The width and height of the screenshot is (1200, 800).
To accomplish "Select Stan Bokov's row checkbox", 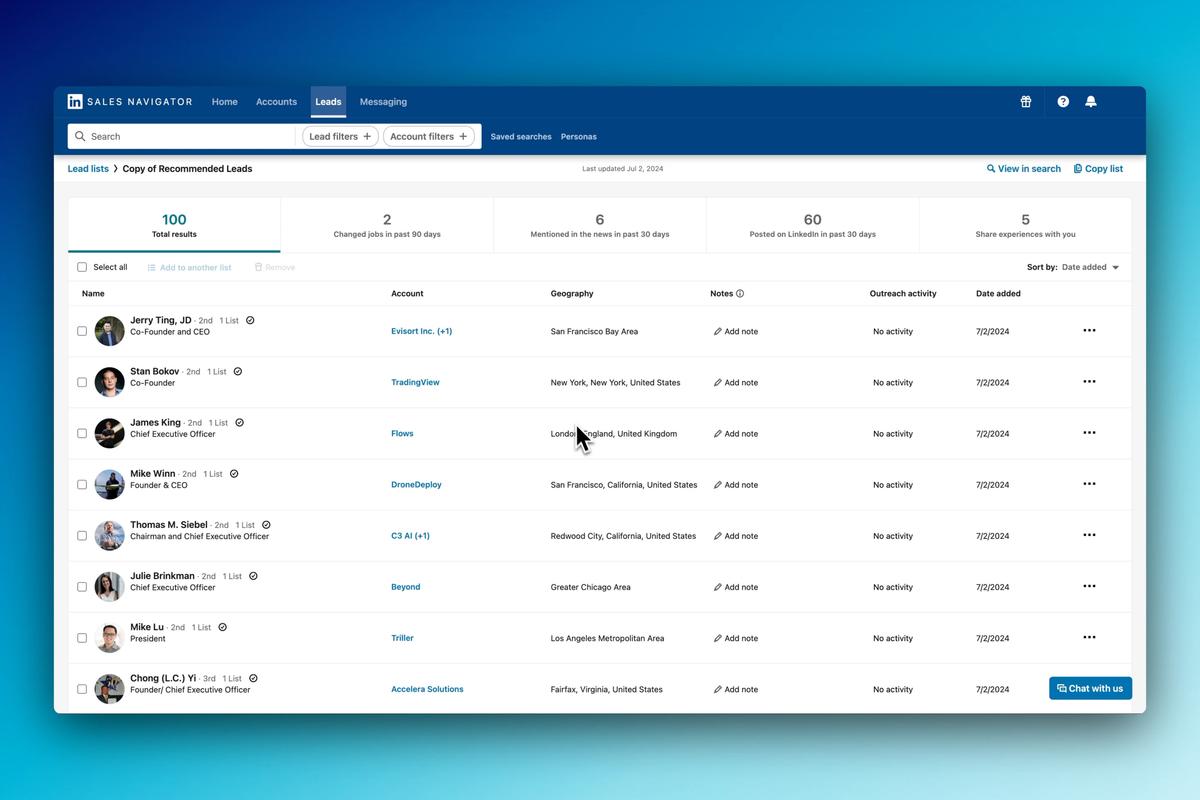I will click(82, 382).
